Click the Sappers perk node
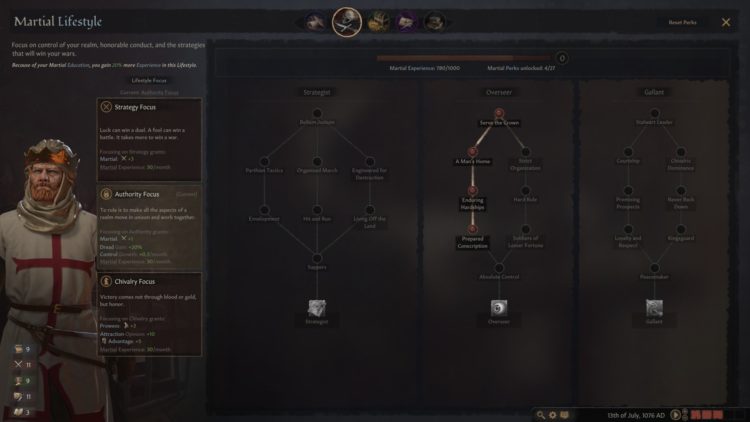This screenshot has width=750, height=422. (317, 258)
